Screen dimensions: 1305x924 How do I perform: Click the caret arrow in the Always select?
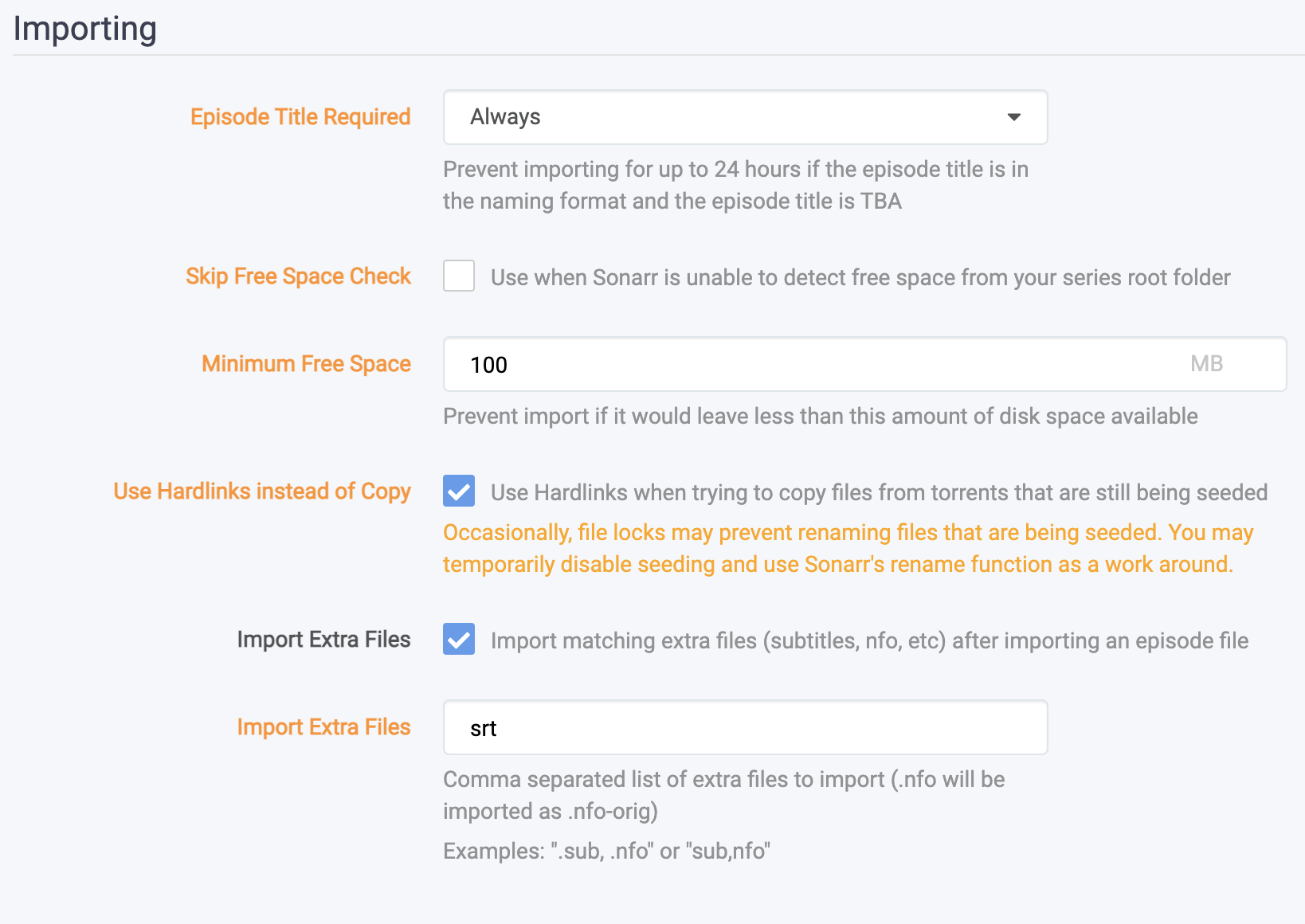[x=1013, y=117]
